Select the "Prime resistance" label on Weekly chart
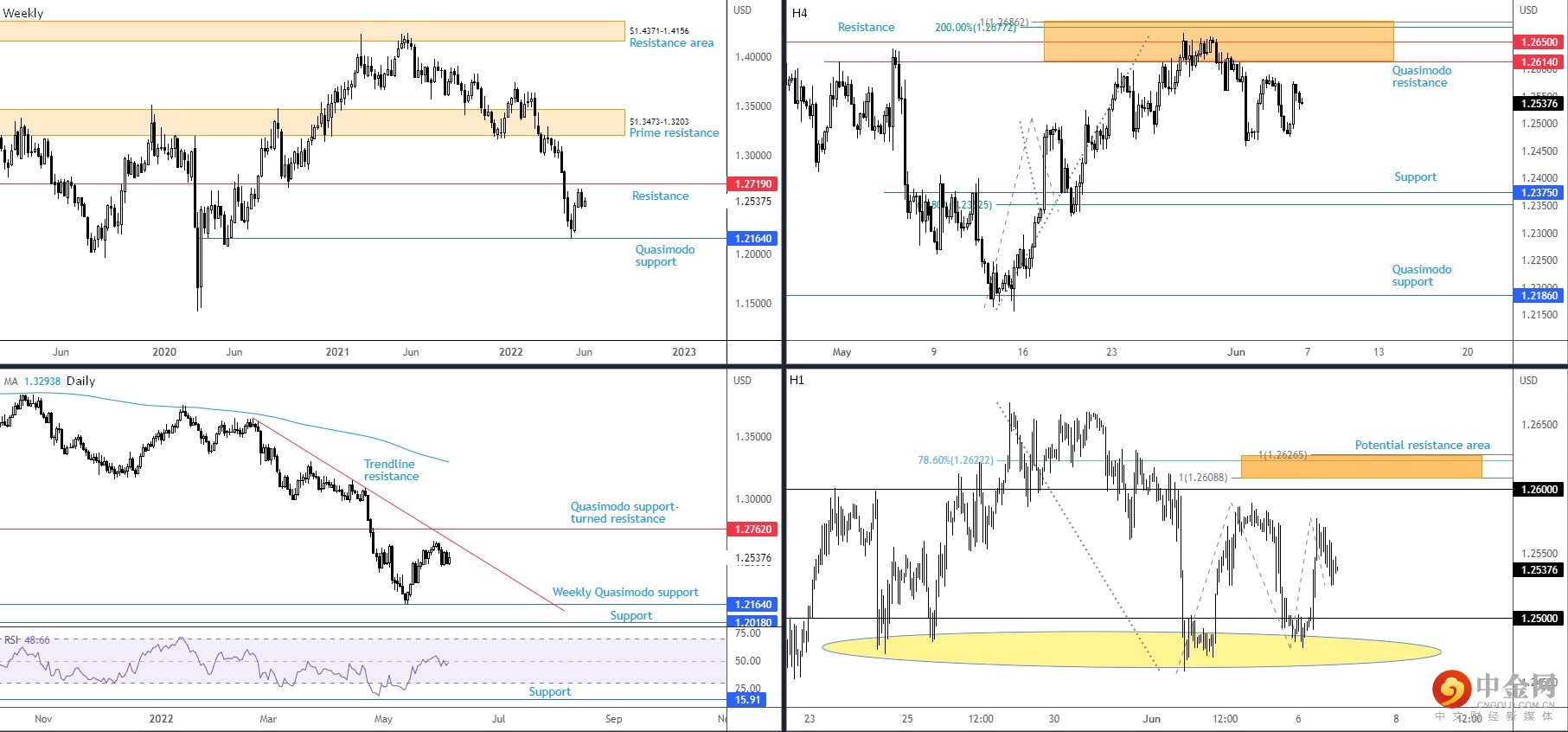Image resolution: width=1568 pixels, height=732 pixels. (674, 133)
